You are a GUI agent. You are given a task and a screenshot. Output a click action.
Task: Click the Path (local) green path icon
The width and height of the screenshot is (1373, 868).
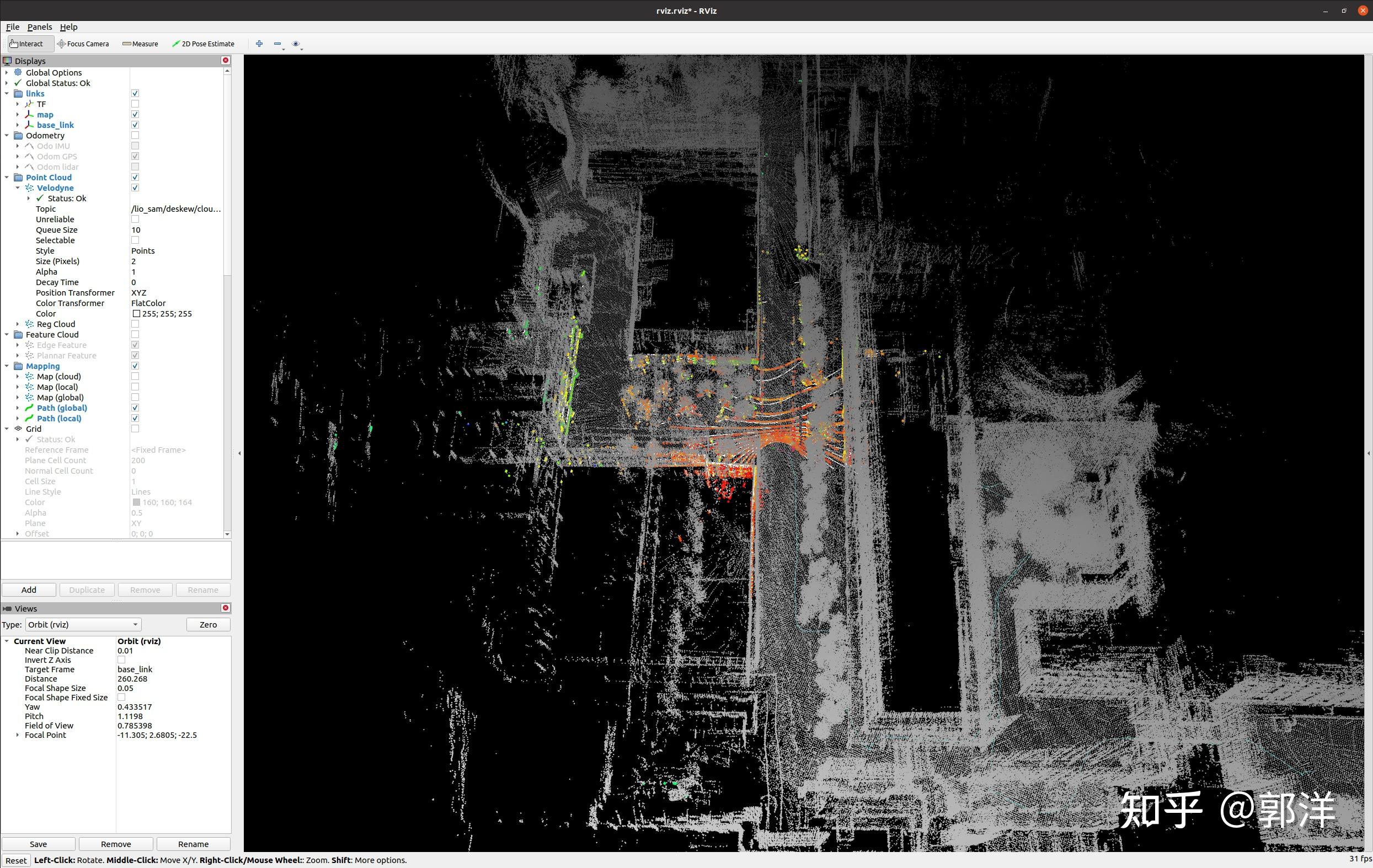tap(29, 419)
